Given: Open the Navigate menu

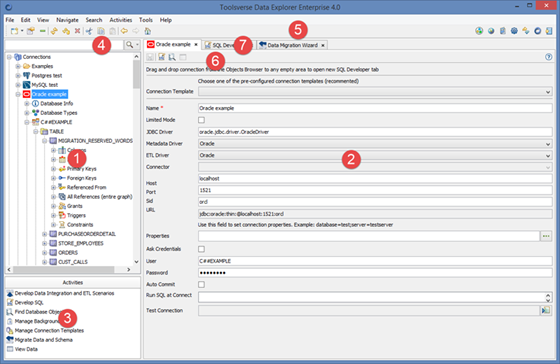Looking at the screenshot, I should 67,20.
